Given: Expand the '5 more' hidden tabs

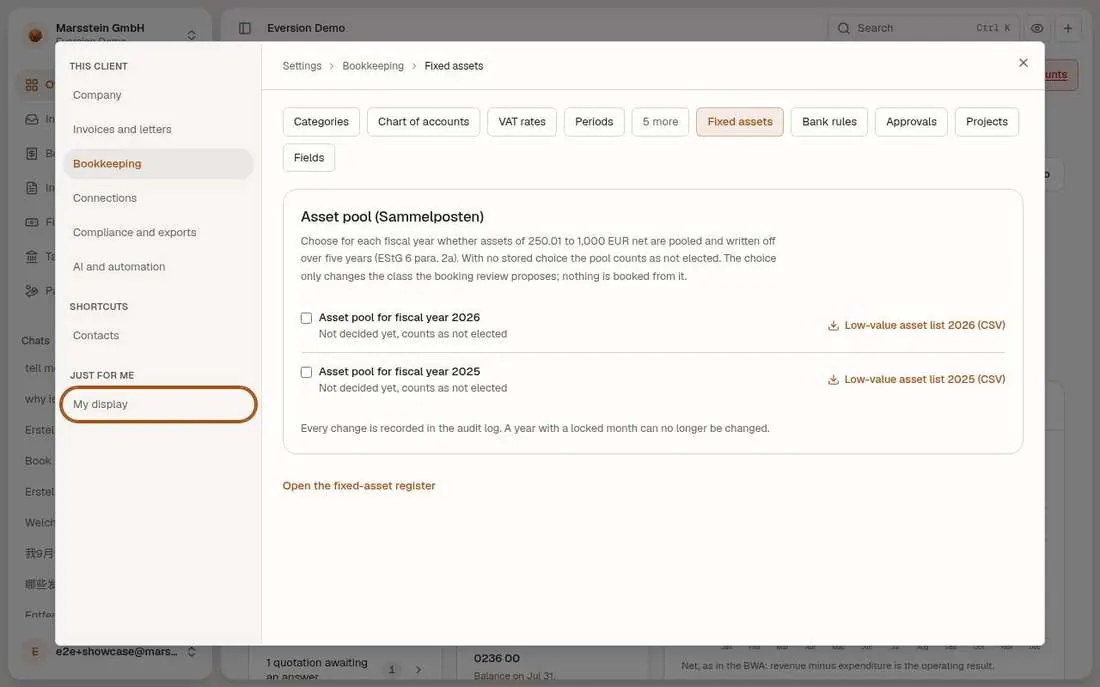Looking at the screenshot, I should coord(660,121).
